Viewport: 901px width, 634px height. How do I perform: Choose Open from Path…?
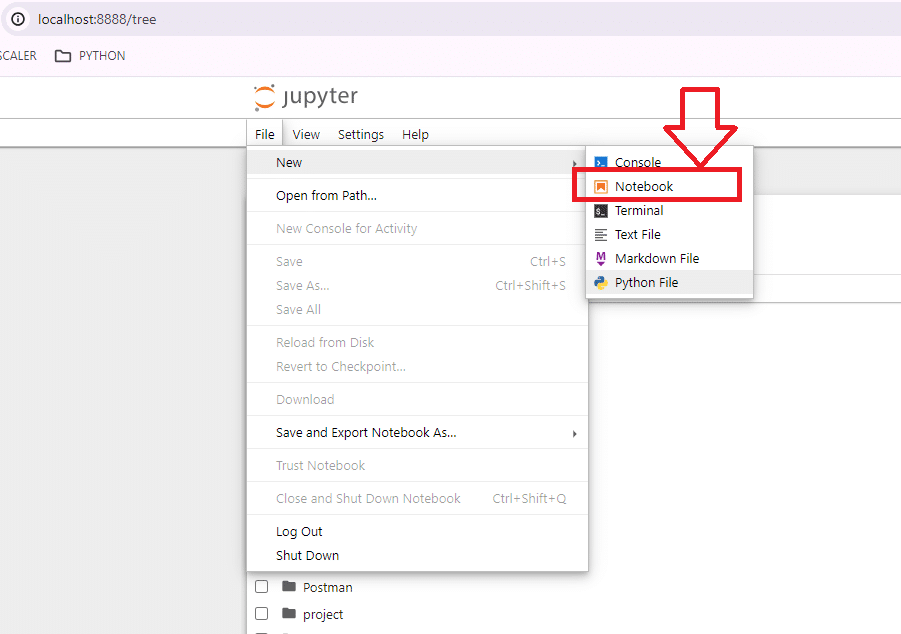[417, 195]
